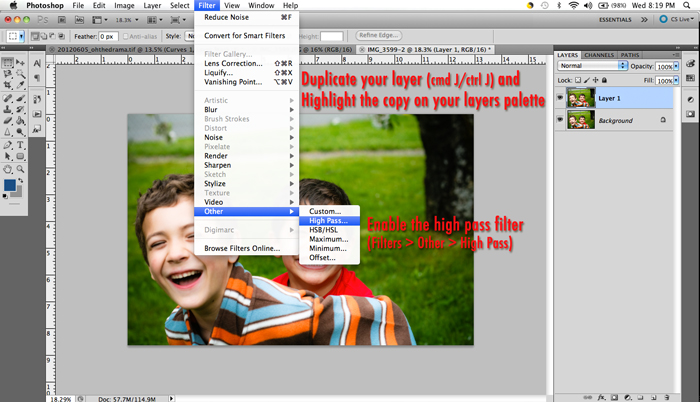
Task: Select the Move tool
Action: click(20, 63)
